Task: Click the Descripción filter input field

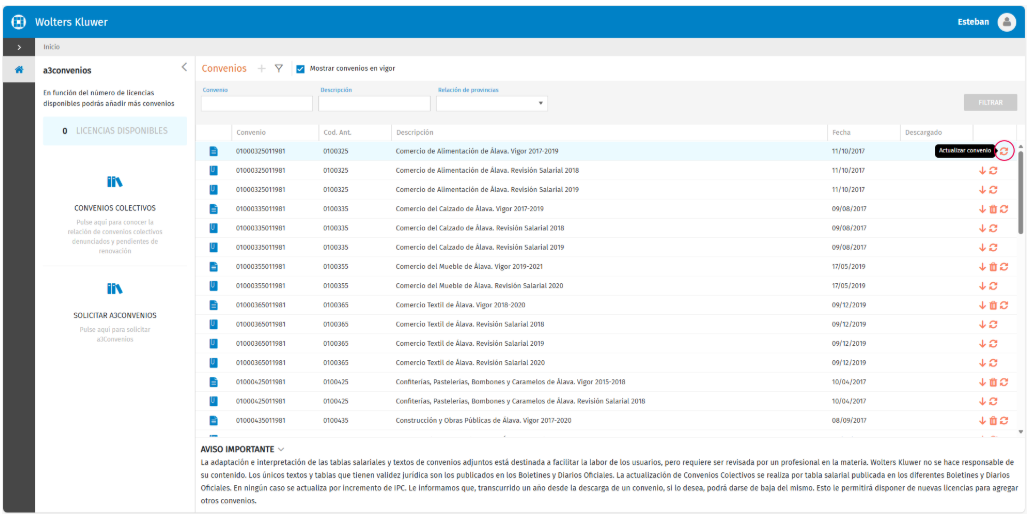Action: tap(374, 104)
